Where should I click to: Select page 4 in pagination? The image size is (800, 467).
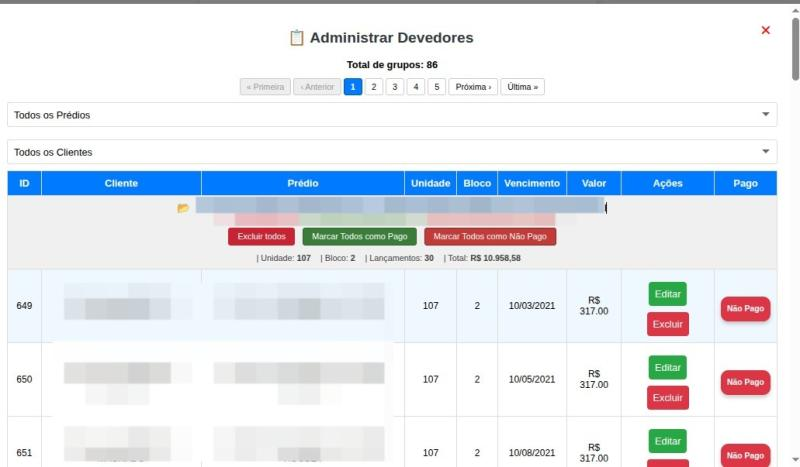pyautogui.click(x=416, y=87)
